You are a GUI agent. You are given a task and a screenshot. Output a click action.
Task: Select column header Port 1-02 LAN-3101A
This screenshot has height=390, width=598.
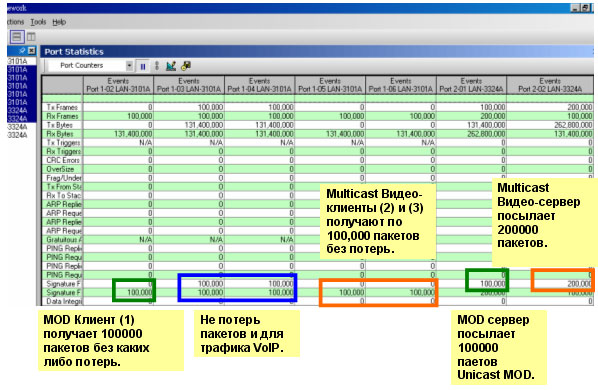[x=118, y=85]
